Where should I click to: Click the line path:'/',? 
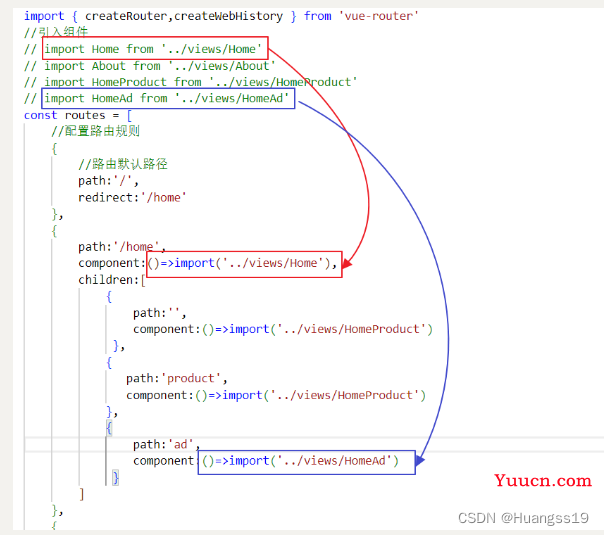(x=108, y=181)
